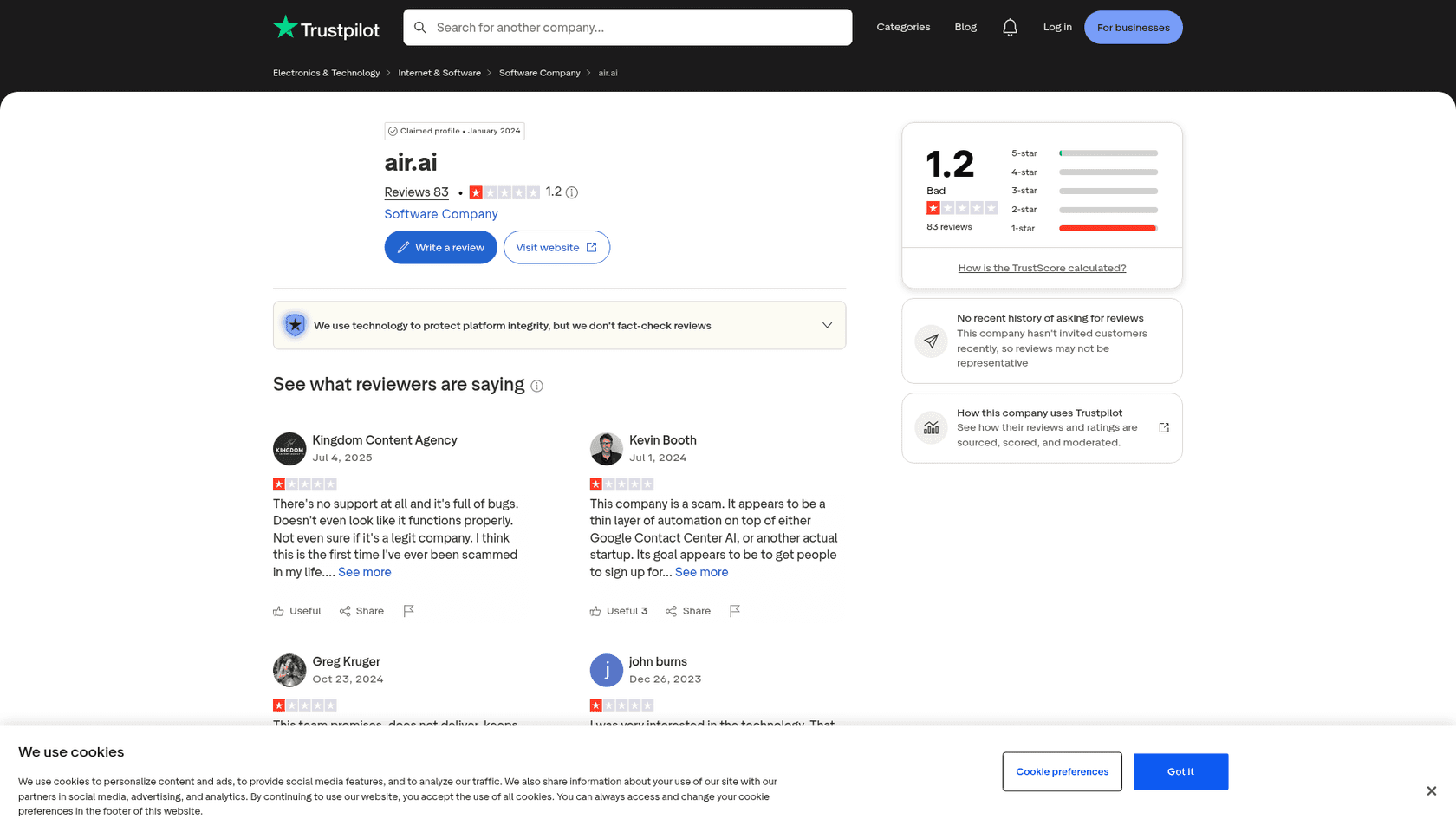Filter by 1-star reviews bar

(x=1108, y=229)
